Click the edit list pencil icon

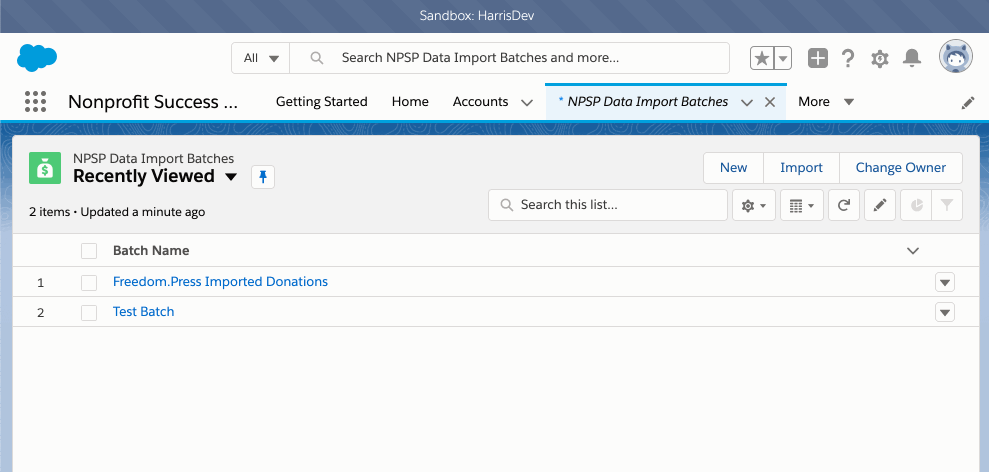tap(880, 205)
